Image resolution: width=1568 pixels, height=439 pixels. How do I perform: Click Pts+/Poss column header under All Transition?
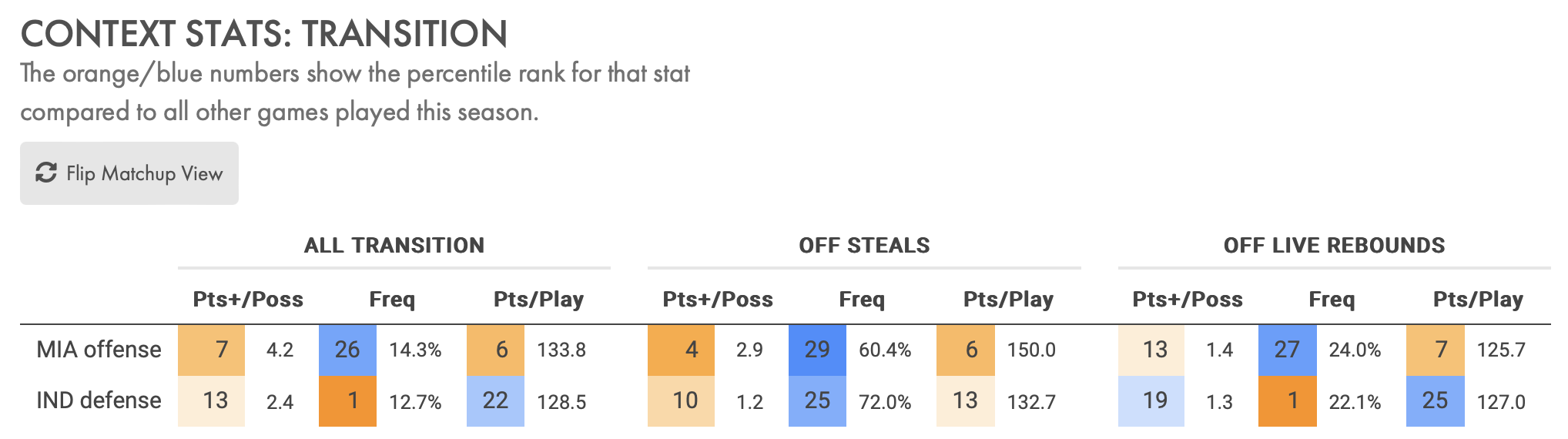click(248, 299)
